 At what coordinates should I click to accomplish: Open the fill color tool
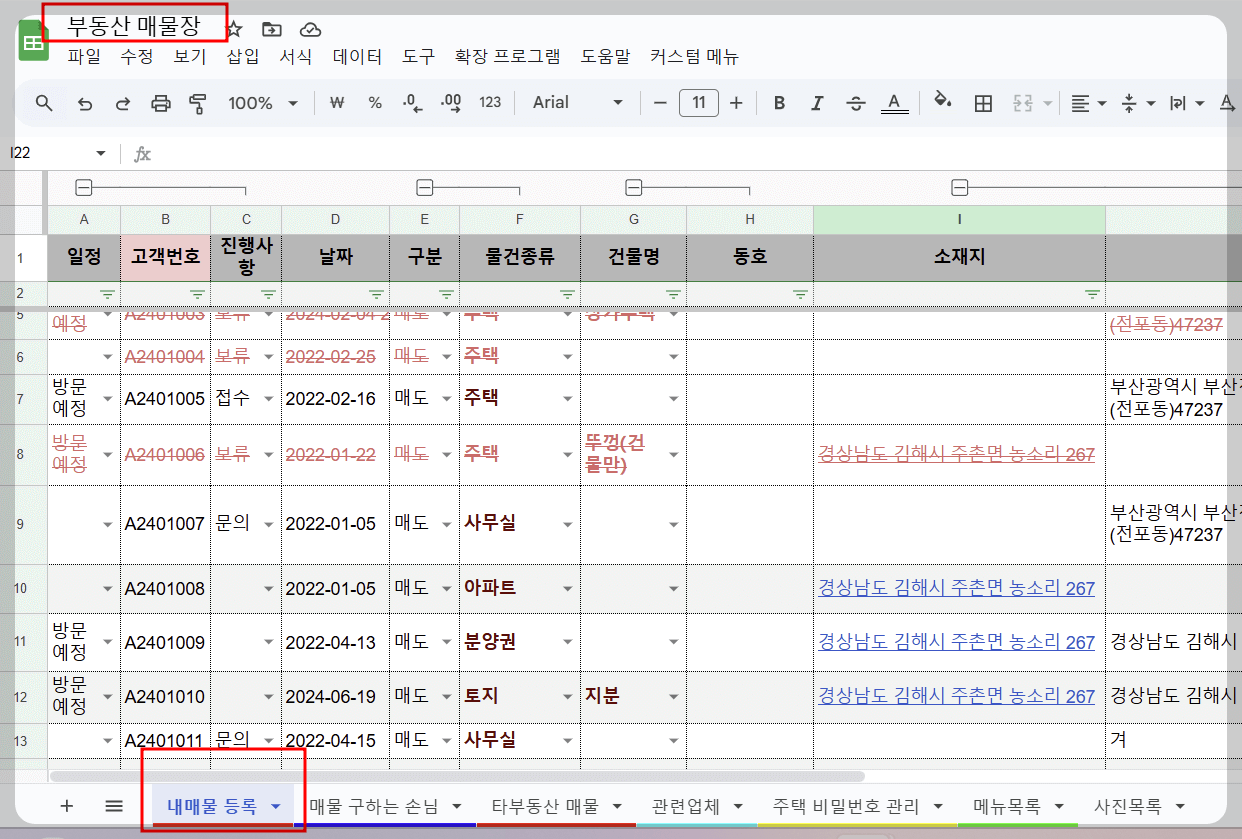[941, 102]
